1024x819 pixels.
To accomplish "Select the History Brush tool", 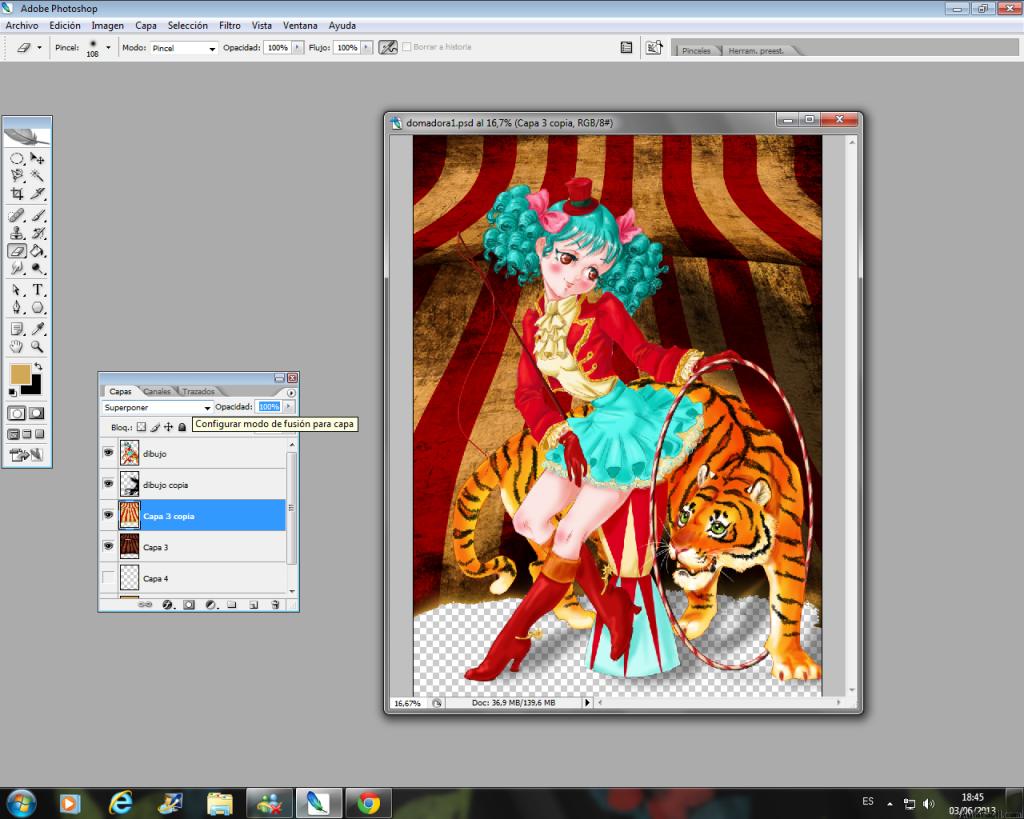I will [37, 233].
